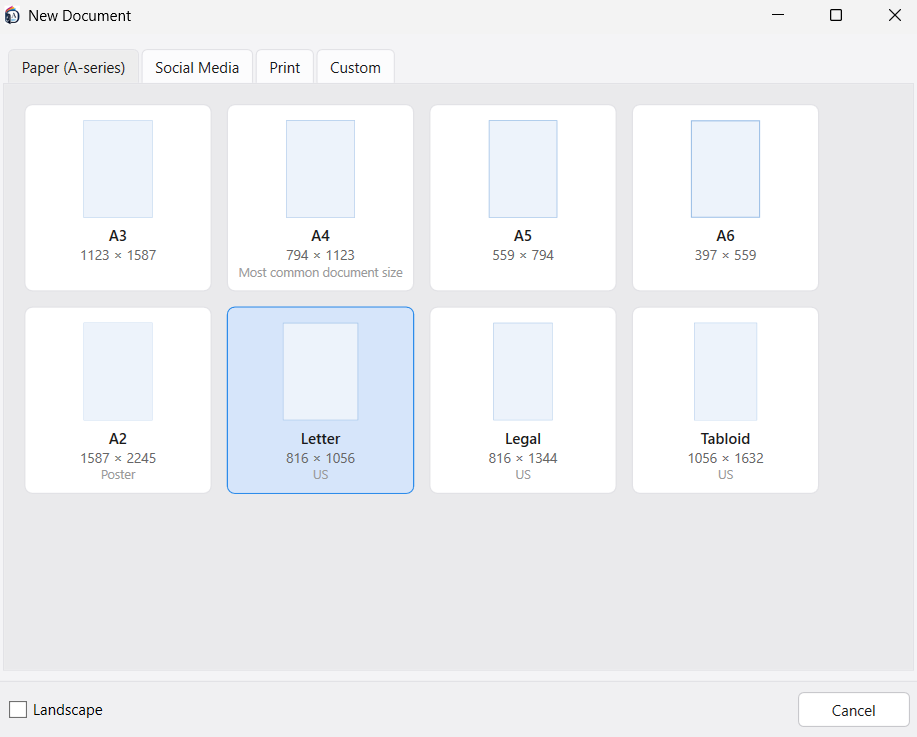
Task: Enable the Landscape checkbox
Action: tap(18, 710)
